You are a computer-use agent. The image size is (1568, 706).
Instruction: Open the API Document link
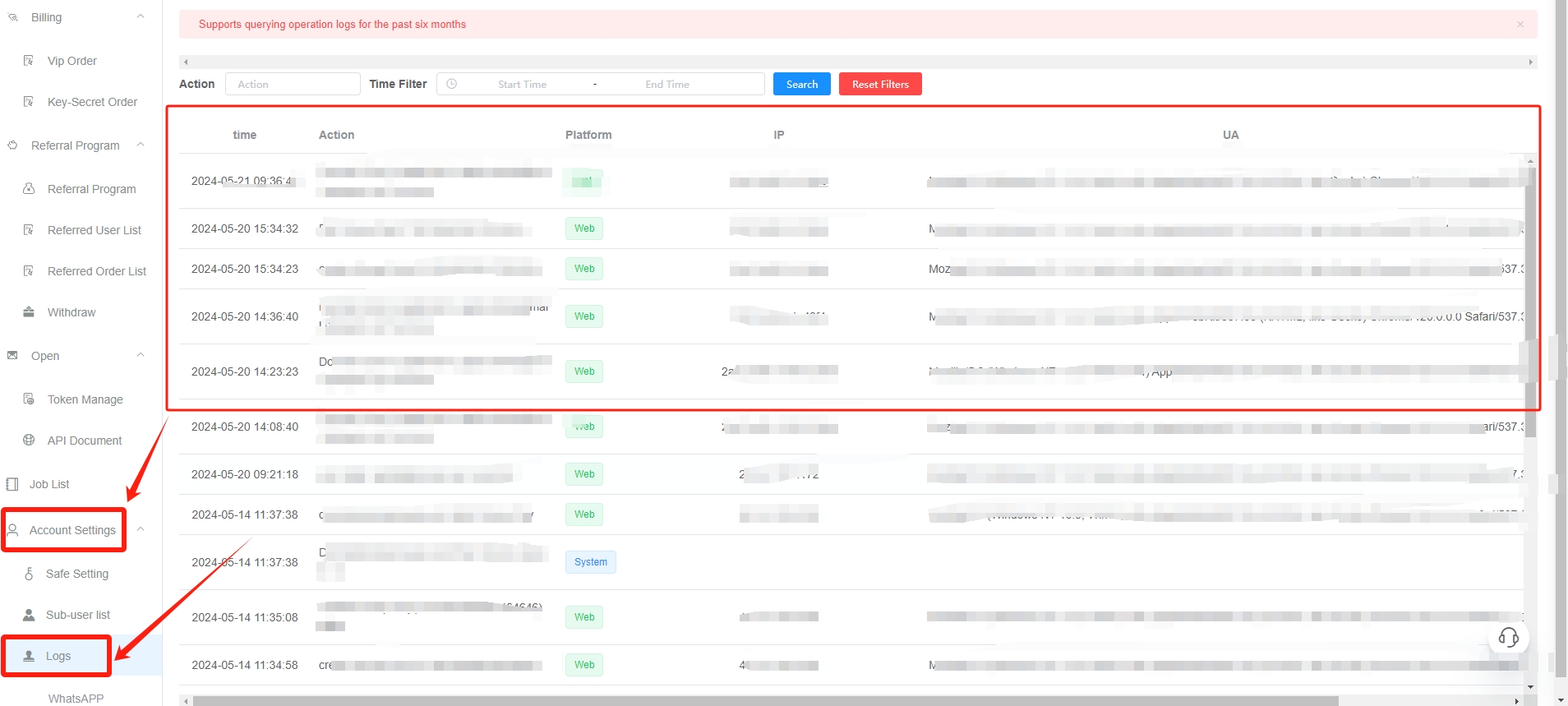(85, 441)
